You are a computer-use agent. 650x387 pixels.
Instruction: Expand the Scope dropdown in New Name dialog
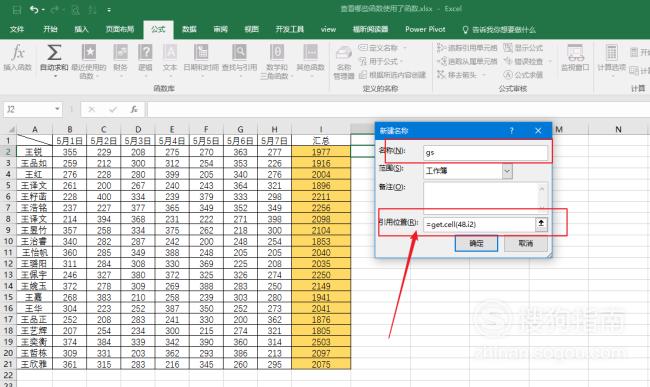click(x=507, y=171)
